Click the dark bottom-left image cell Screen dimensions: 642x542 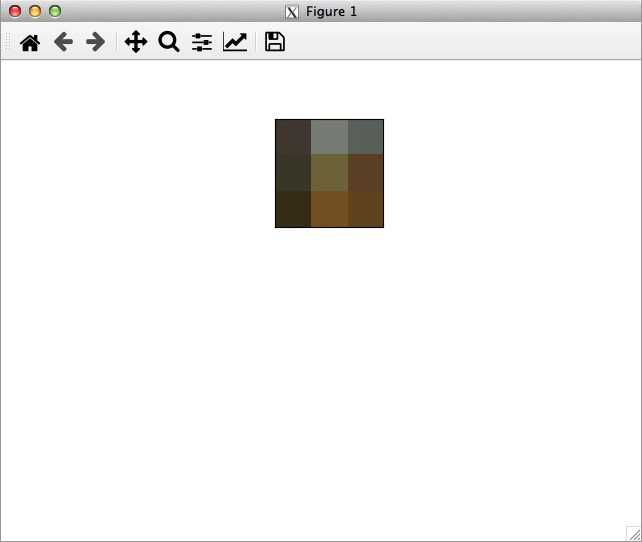point(293,209)
